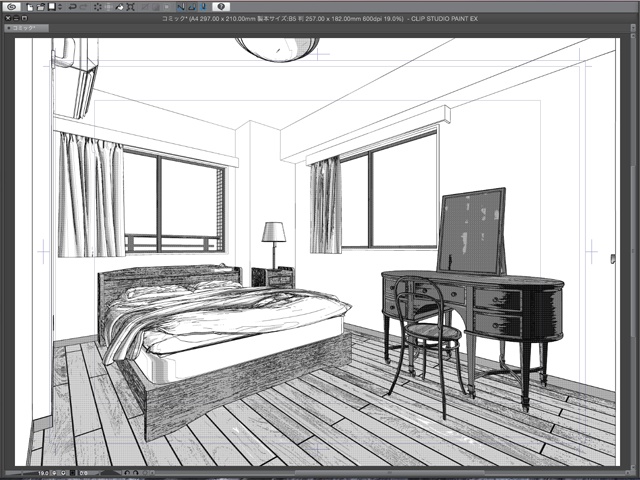Toggle Snap to Special Ruler
Image resolution: width=640 pixels, height=480 pixels.
click(192, 7)
